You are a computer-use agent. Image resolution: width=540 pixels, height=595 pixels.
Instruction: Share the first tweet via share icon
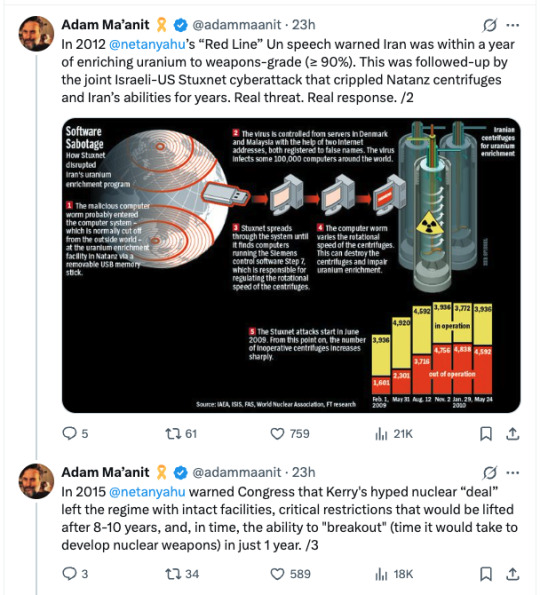(513, 433)
